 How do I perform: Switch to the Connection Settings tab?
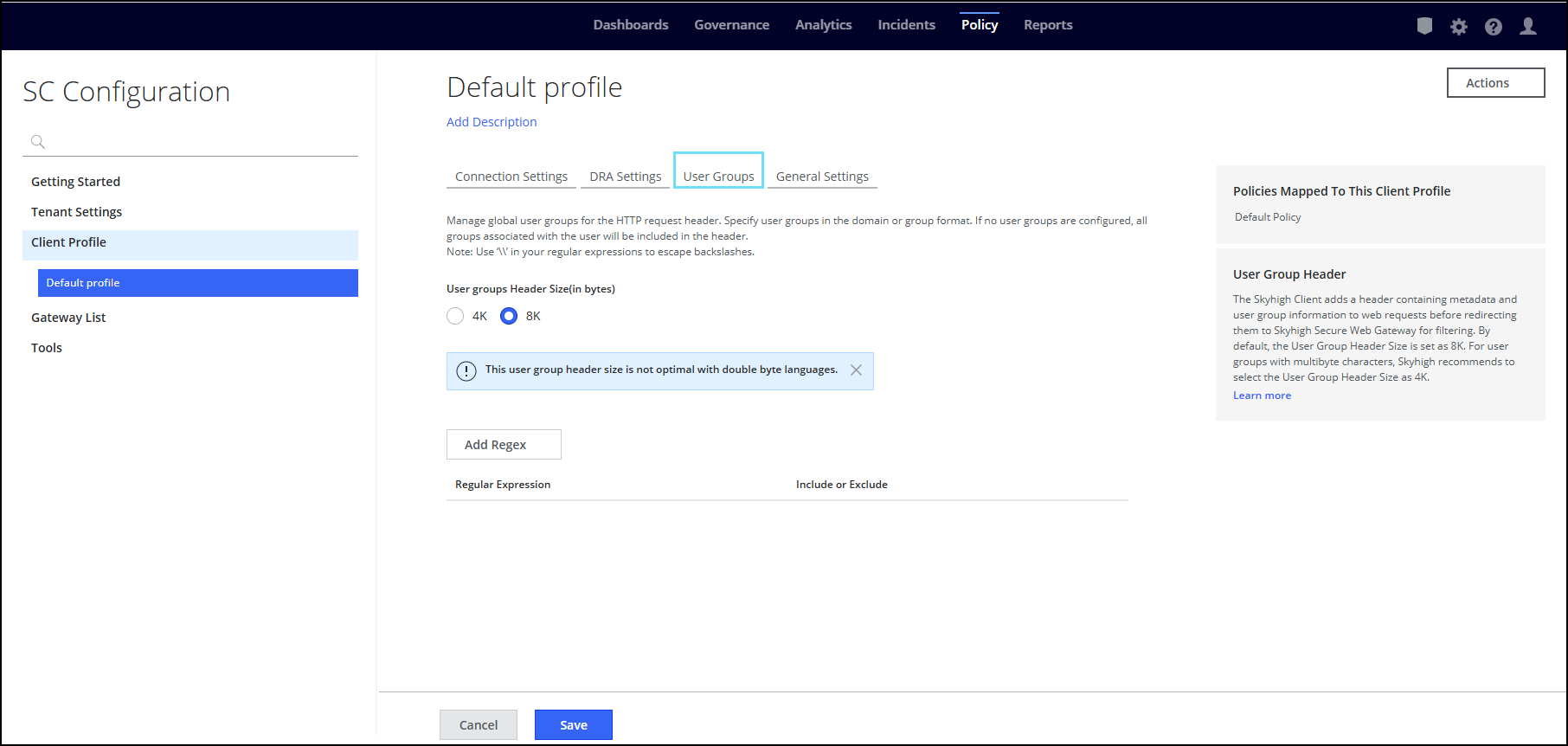pyautogui.click(x=511, y=177)
